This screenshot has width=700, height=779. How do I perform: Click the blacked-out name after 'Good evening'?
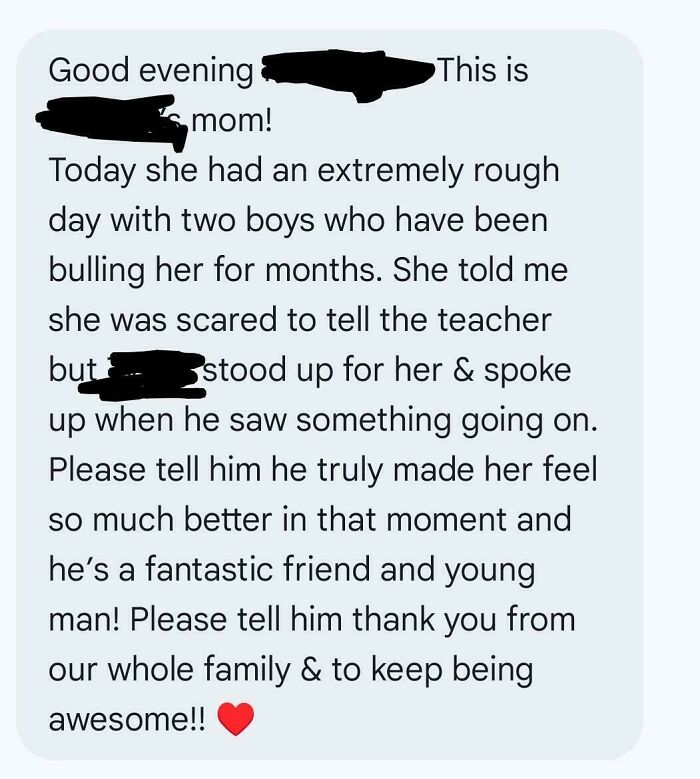click(346, 75)
